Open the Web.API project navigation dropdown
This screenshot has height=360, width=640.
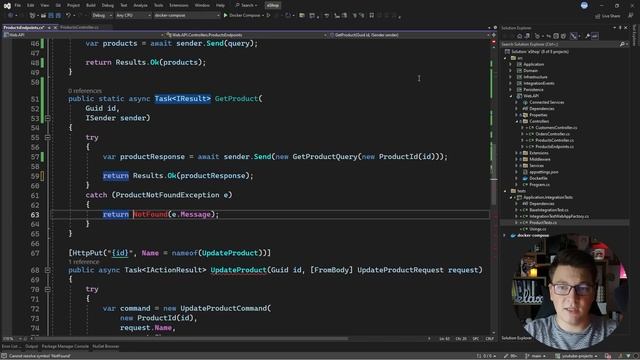84,35
